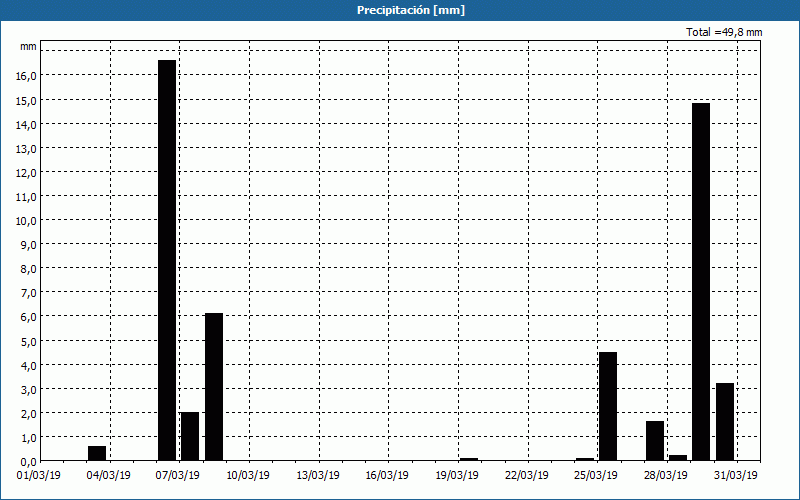
Task: Select the 14,8 mm bar before 31/03/19
Action: (x=701, y=282)
